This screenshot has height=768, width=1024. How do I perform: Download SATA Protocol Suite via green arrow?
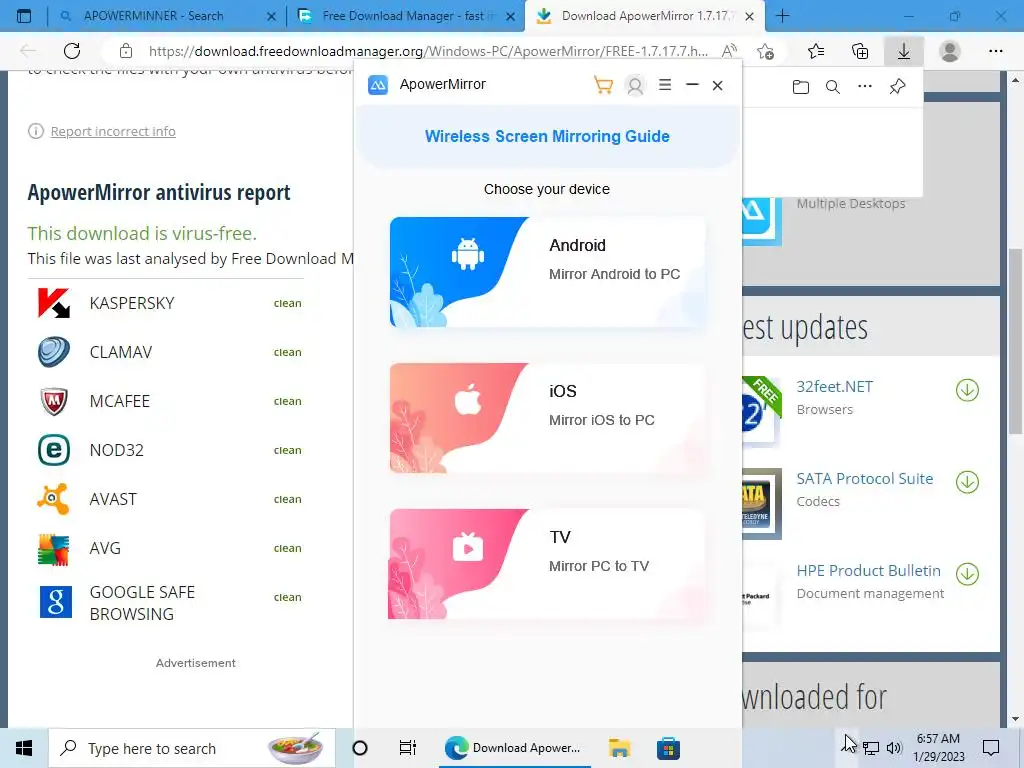967,482
